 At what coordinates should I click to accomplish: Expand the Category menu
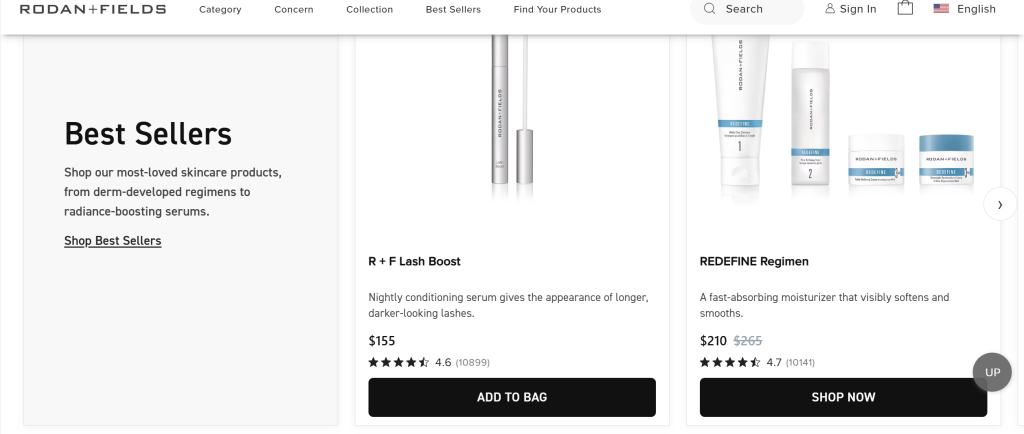(x=220, y=10)
